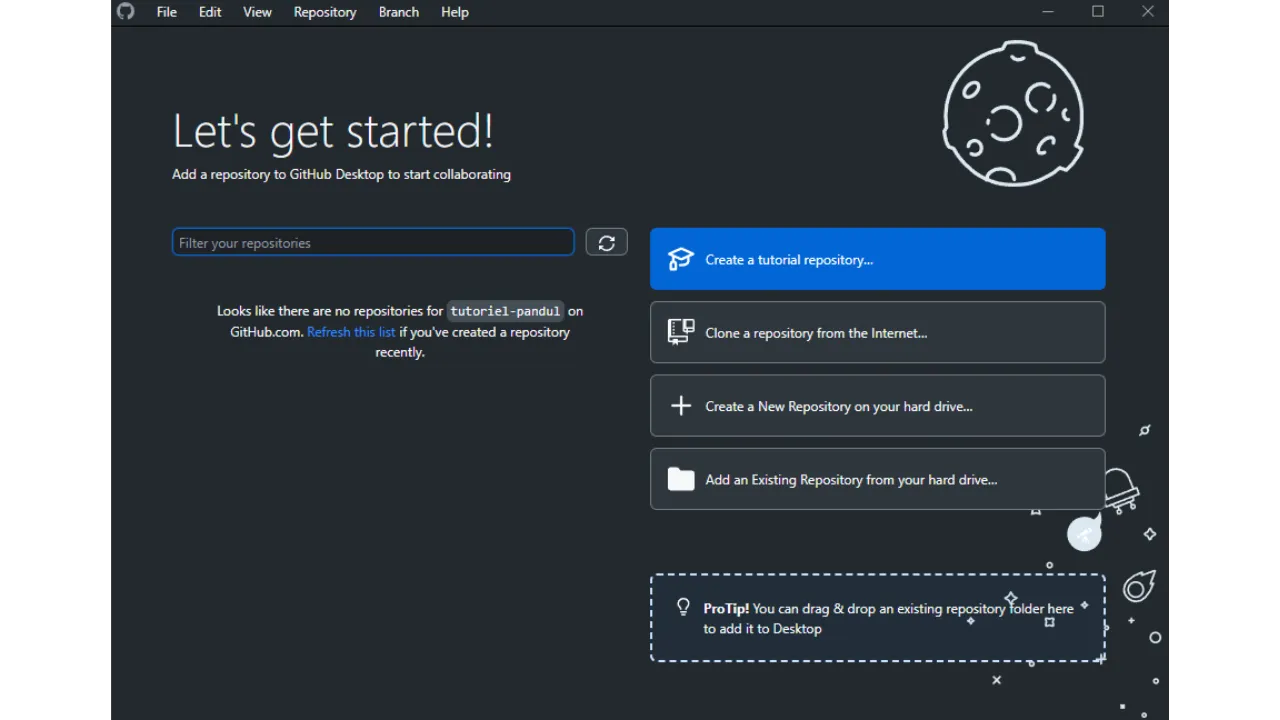Click the refresh repositories icon button
This screenshot has height=720, width=1280.
coord(606,242)
